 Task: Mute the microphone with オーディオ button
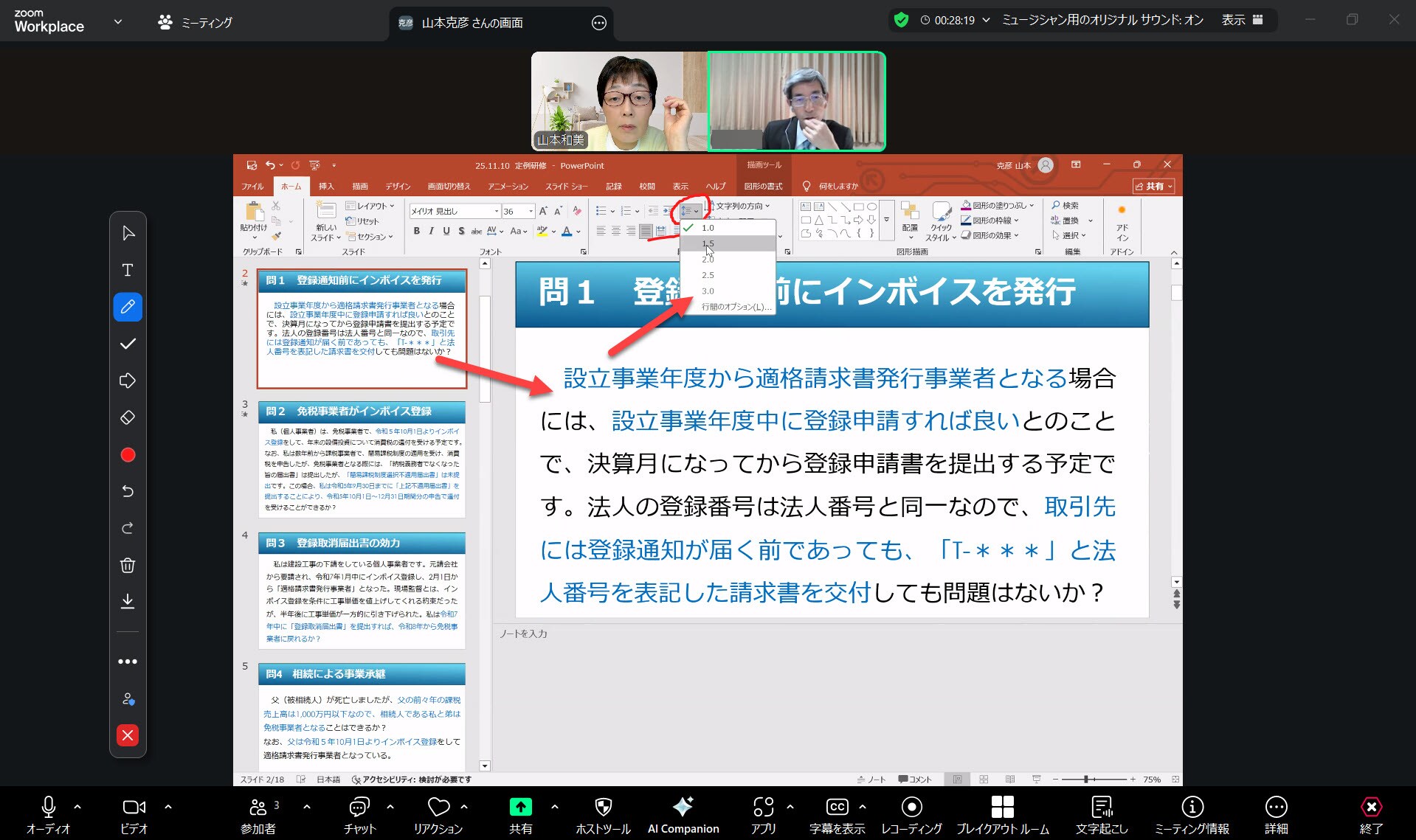click(x=49, y=814)
